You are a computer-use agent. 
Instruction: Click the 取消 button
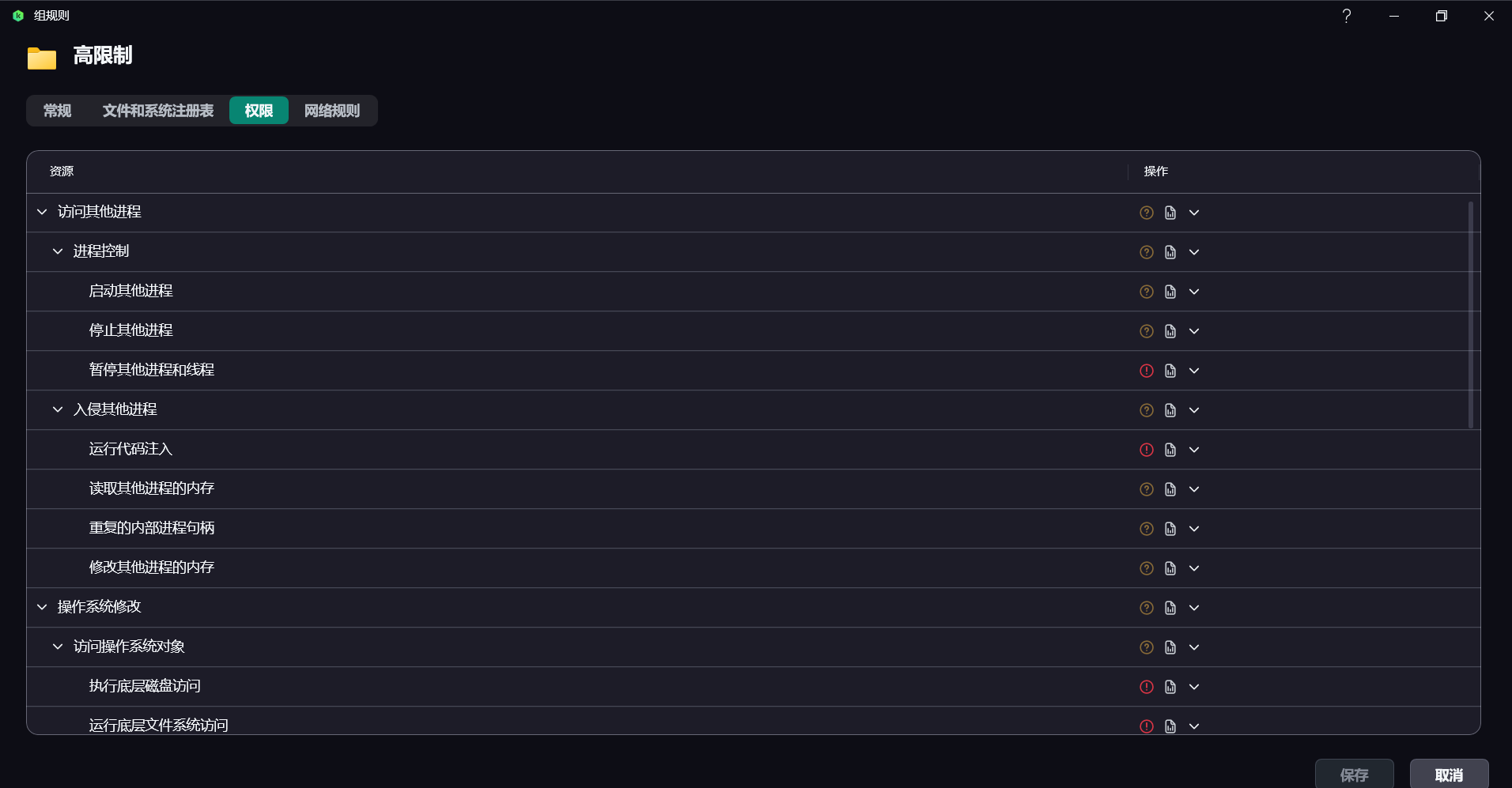1449,775
